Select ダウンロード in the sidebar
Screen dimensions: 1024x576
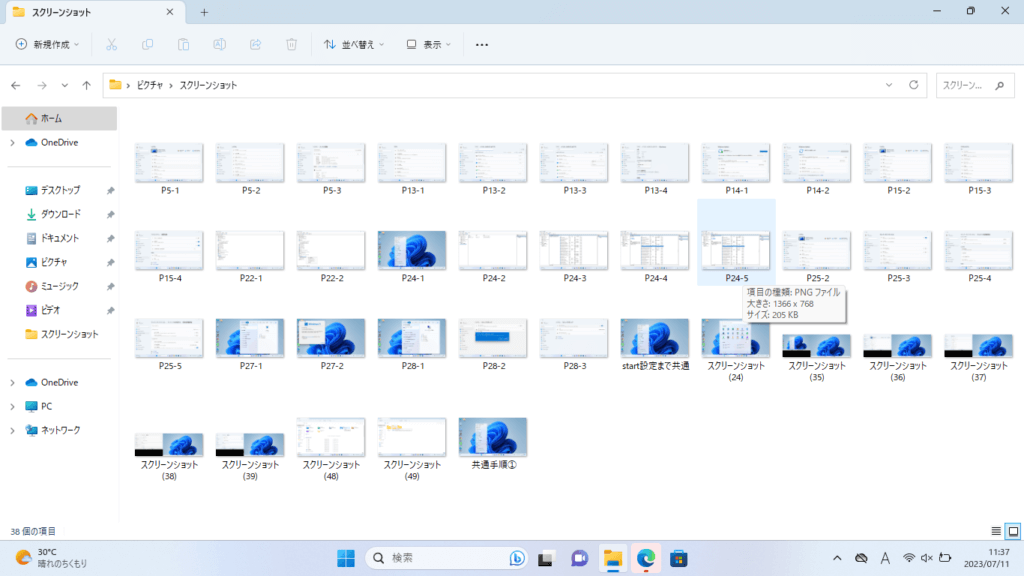(60, 214)
